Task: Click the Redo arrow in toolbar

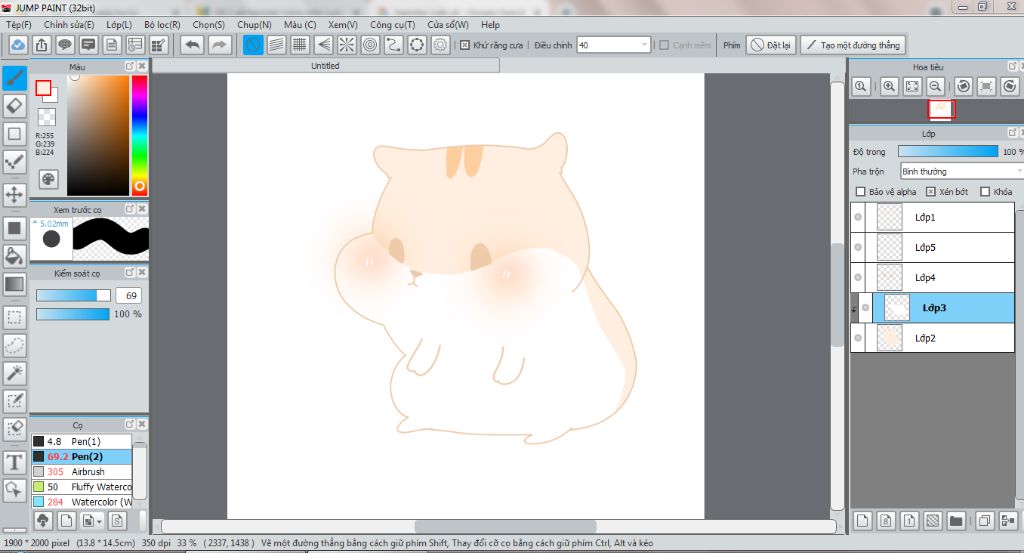Action: (x=219, y=45)
